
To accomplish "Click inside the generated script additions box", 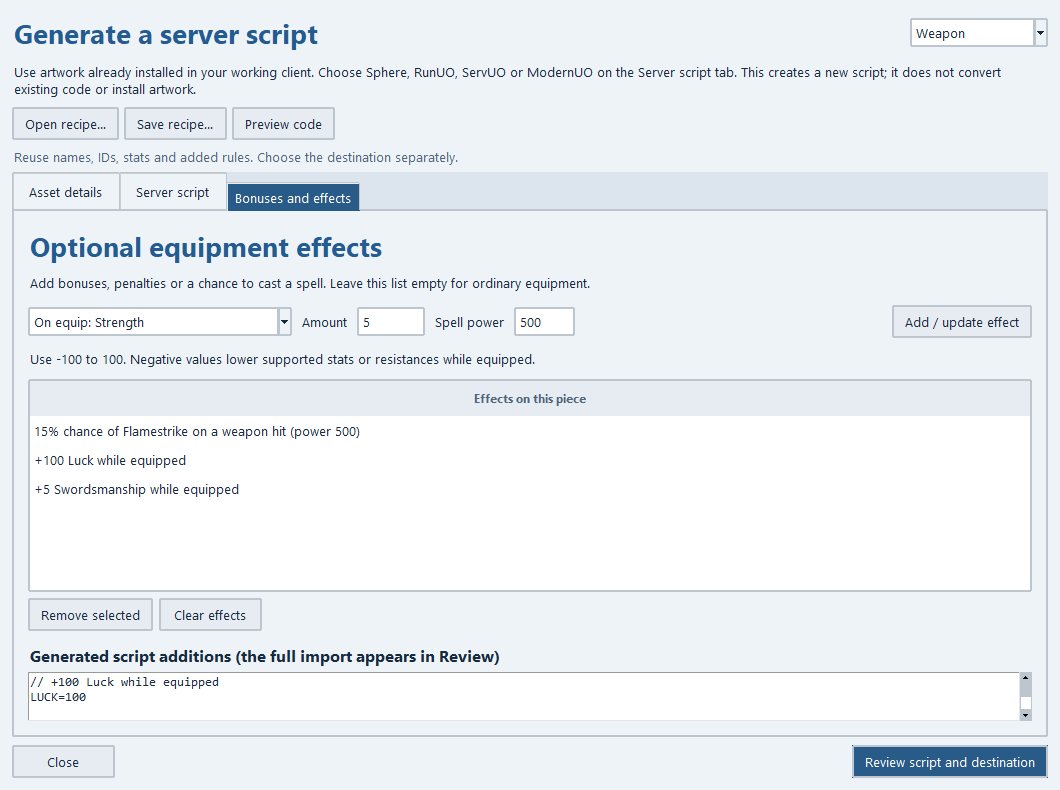I will click(524, 697).
